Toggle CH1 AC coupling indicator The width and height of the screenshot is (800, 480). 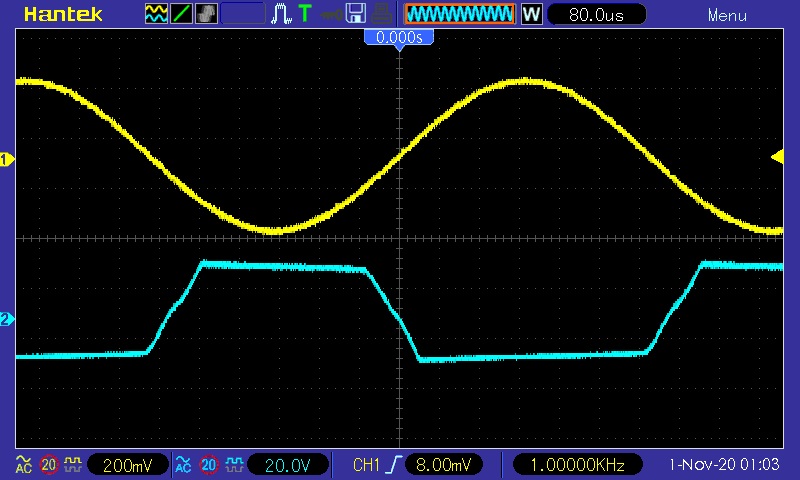22,465
